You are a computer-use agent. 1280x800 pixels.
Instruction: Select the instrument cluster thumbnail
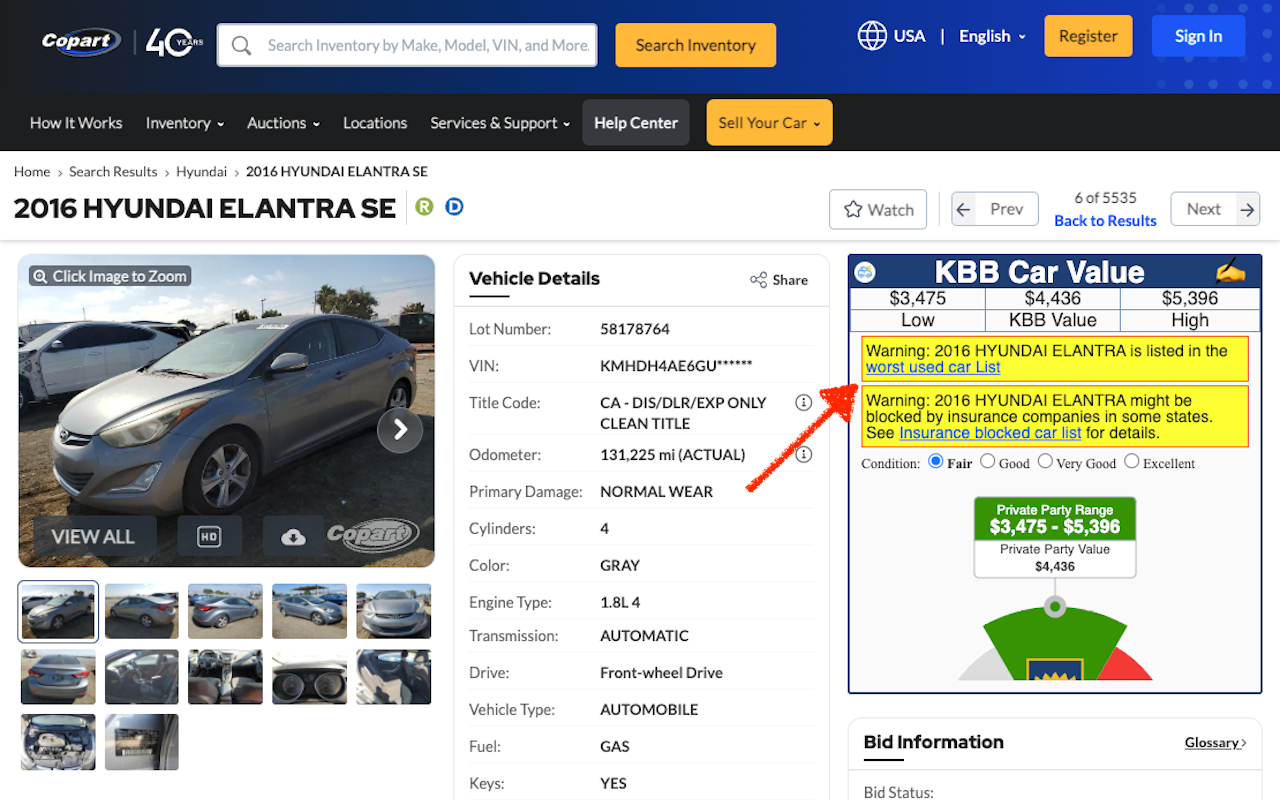tap(309, 677)
